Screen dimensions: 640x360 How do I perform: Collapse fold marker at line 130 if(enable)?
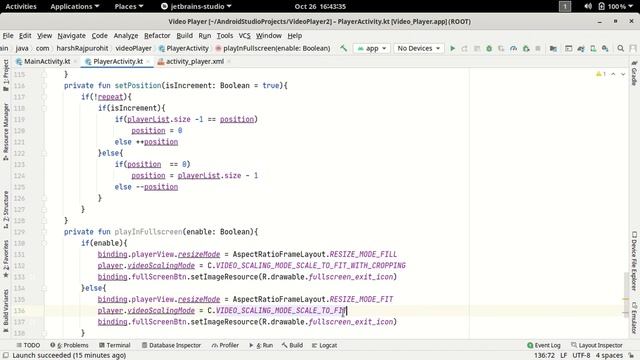(x=44, y=243)
